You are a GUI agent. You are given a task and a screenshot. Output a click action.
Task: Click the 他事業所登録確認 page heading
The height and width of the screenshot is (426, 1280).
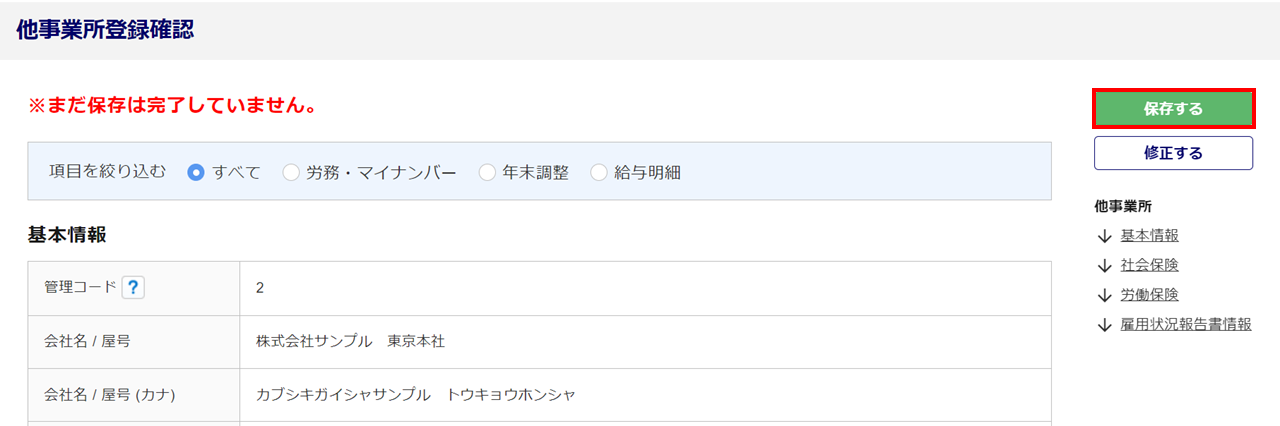(105, 30)
